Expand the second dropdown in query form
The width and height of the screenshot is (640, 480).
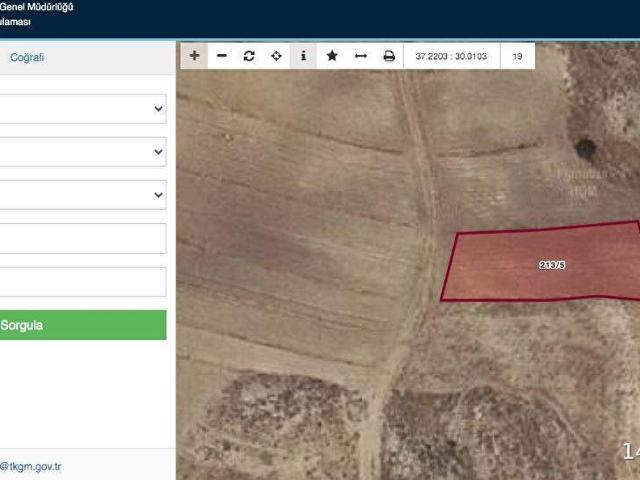point(82,152)
